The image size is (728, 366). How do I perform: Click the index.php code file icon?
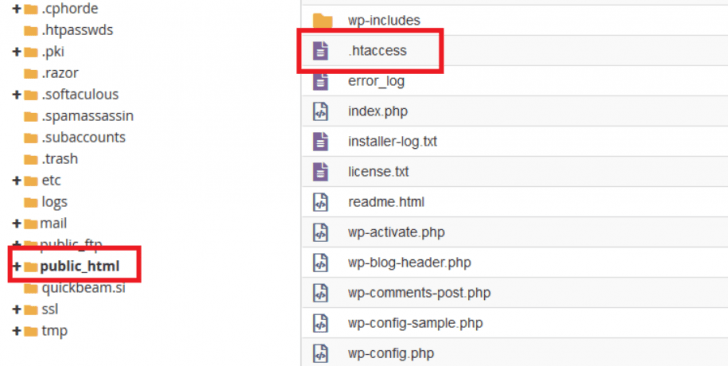[320, 111]
